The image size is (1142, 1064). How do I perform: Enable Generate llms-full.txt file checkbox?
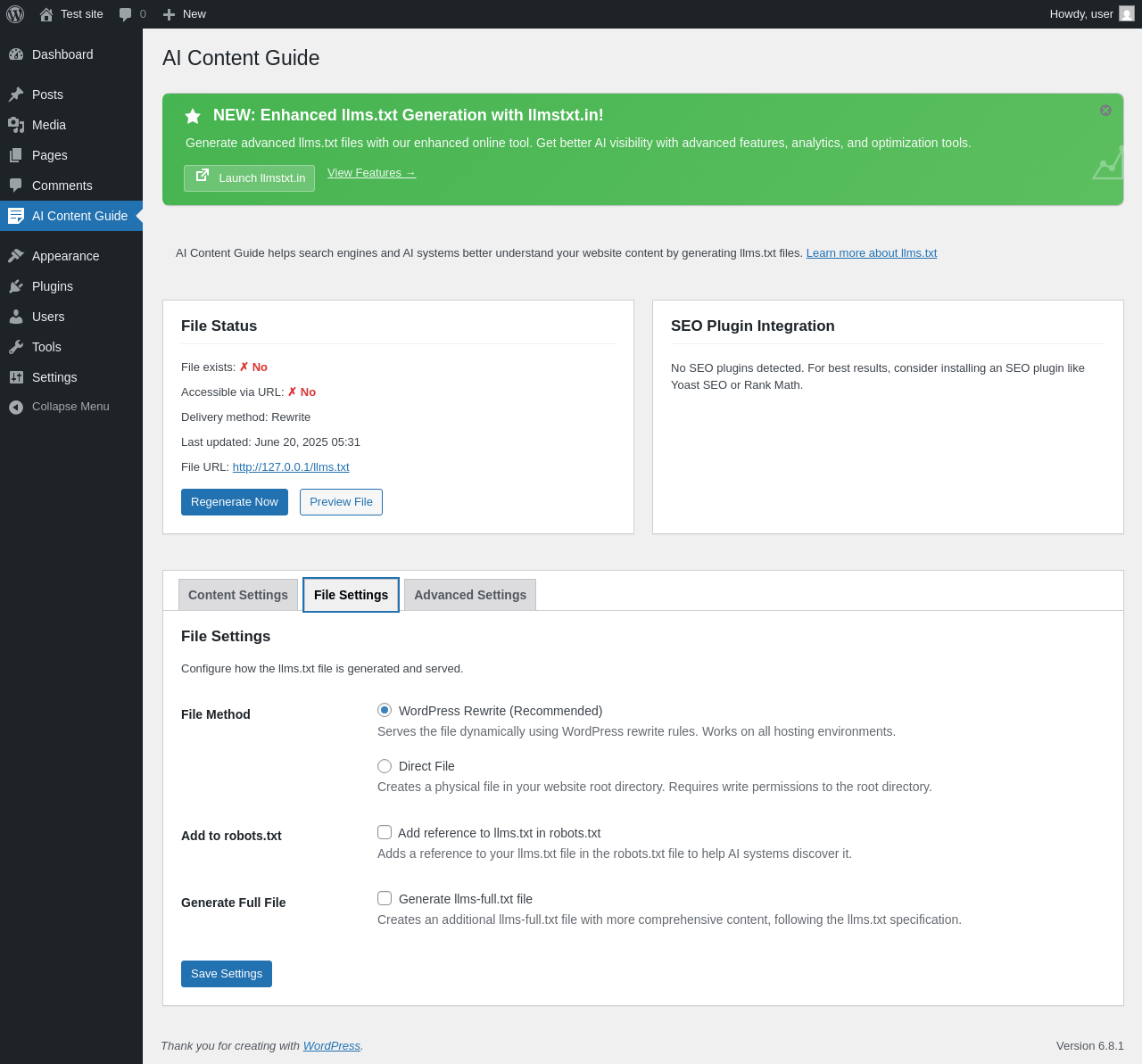coord(385,898)
